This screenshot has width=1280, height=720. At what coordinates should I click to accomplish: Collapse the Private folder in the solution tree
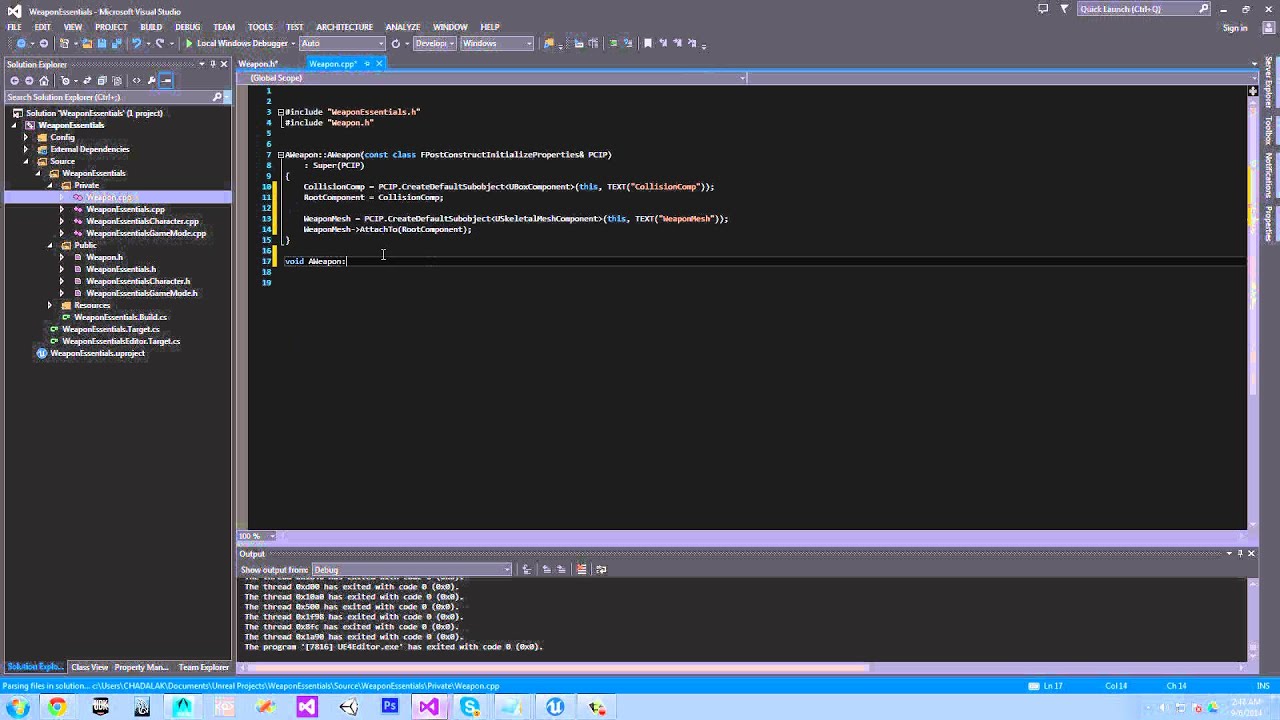pos(50,185)
